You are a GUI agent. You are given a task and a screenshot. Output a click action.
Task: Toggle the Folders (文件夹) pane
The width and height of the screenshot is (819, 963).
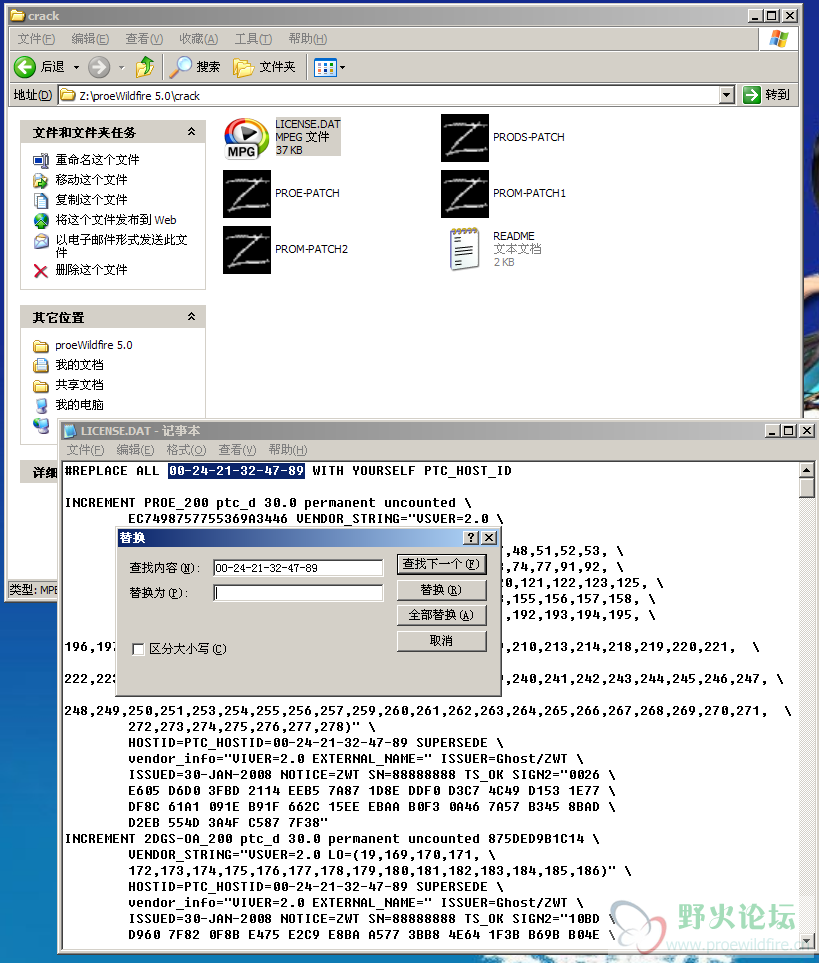click(265, 67)
